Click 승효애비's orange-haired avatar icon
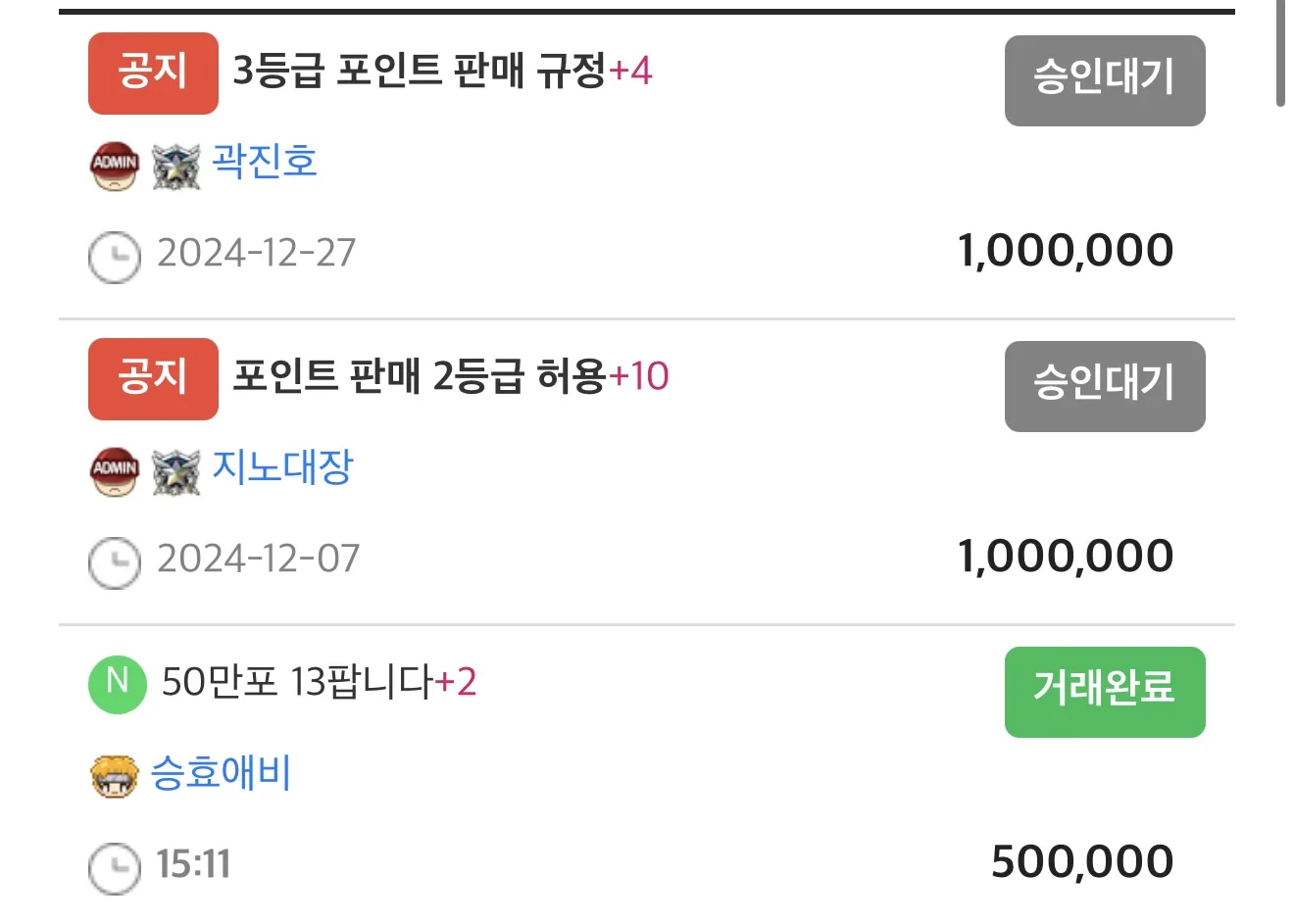The width and height of the screenshot is (1294, 924). tap(115, 777)
